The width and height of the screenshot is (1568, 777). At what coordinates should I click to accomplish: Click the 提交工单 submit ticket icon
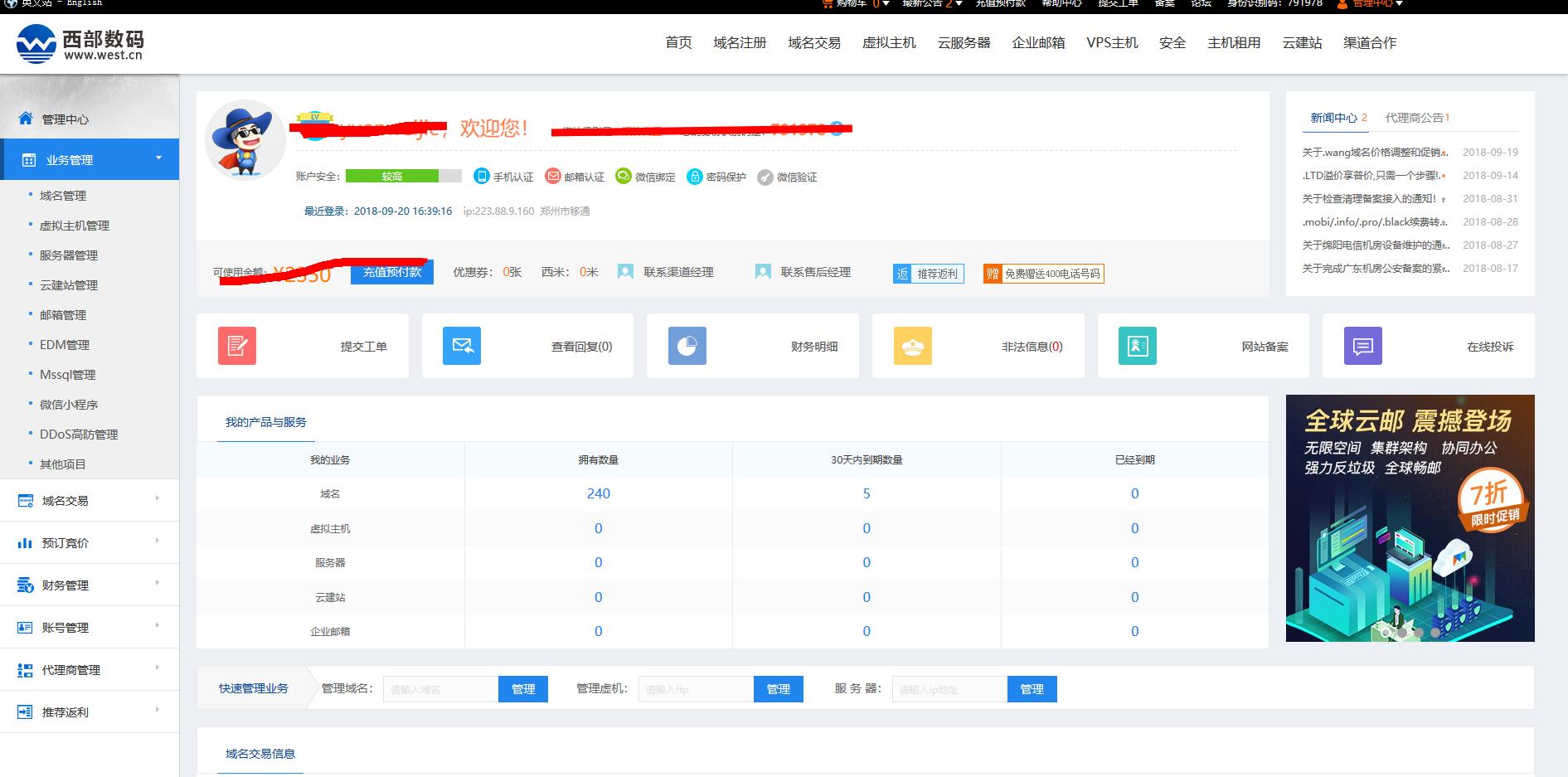237,346
